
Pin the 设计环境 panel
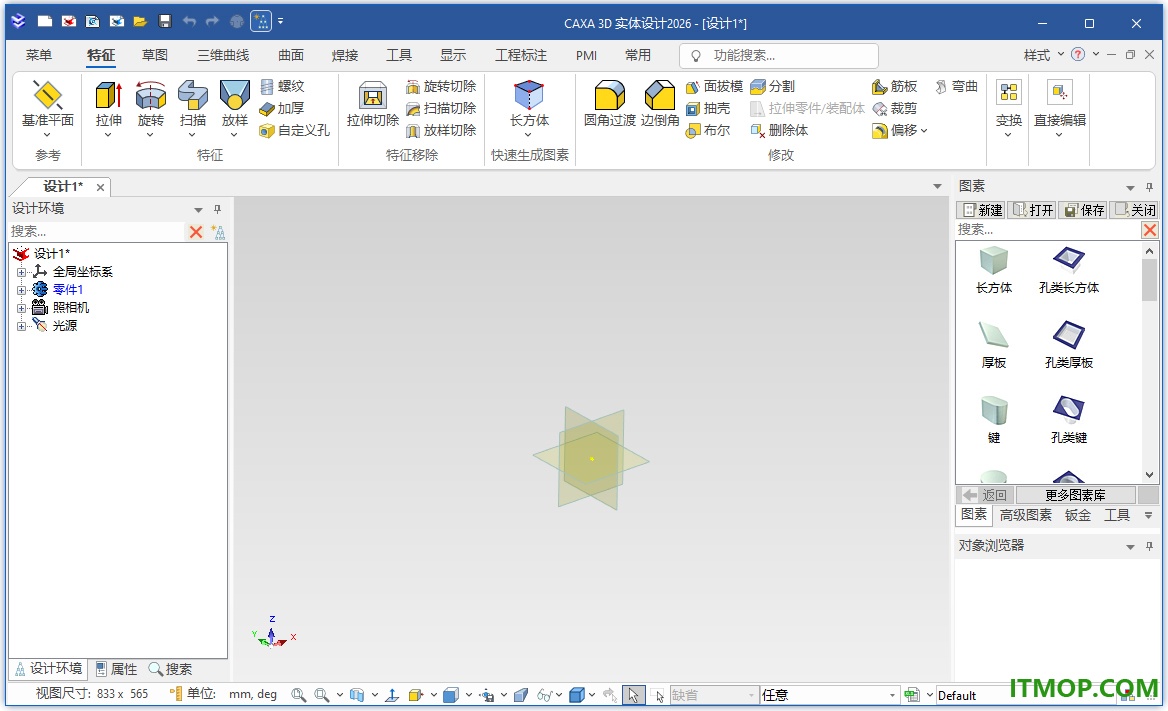[x=218, y=209]
